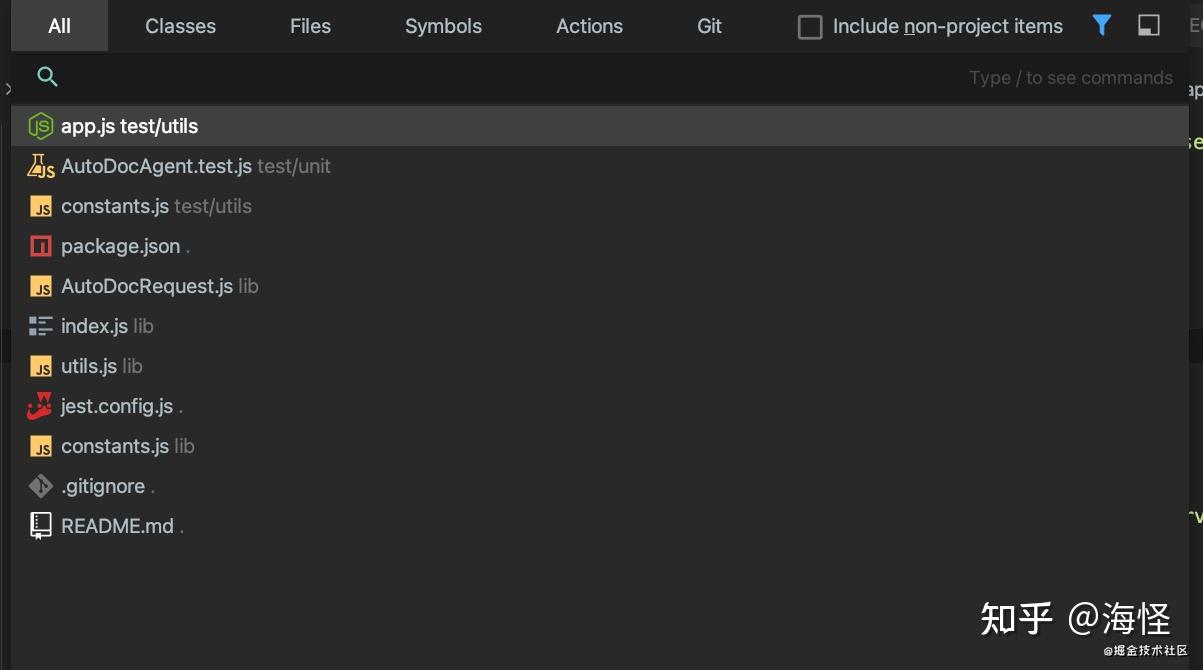Image resolution: width=1203 pixels, height=670 pixels.
Task: Click the magnifier icon in the search bar
Action: pyautogui.click(x=47, y=77)
